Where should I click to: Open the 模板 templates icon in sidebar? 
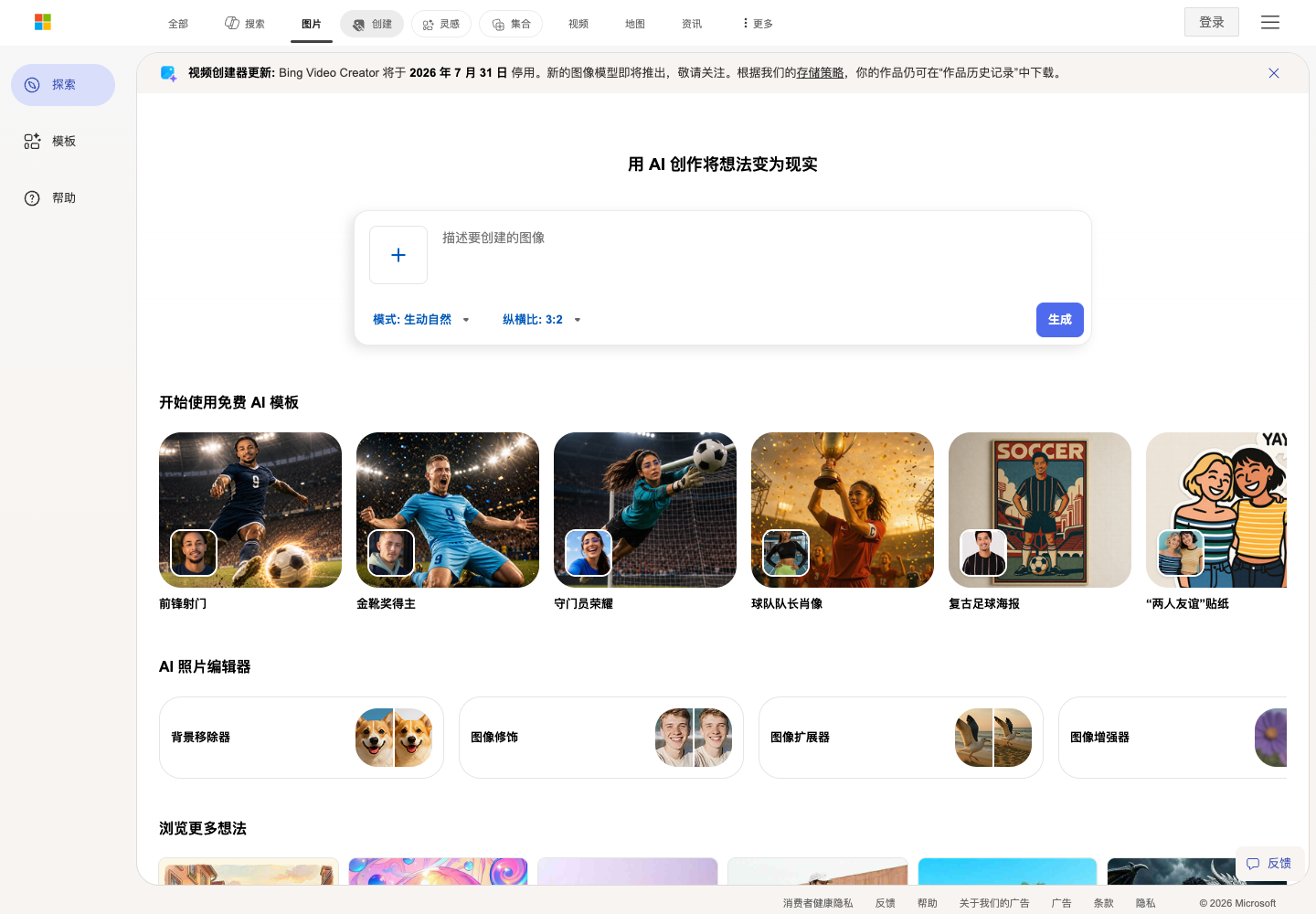point(32,142)
